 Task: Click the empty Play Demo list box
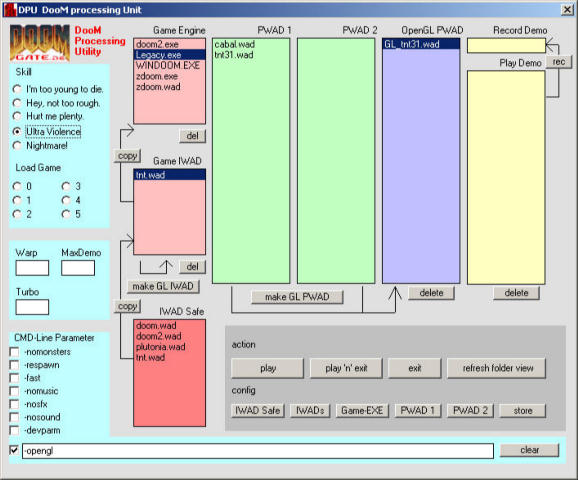(506, 177)
